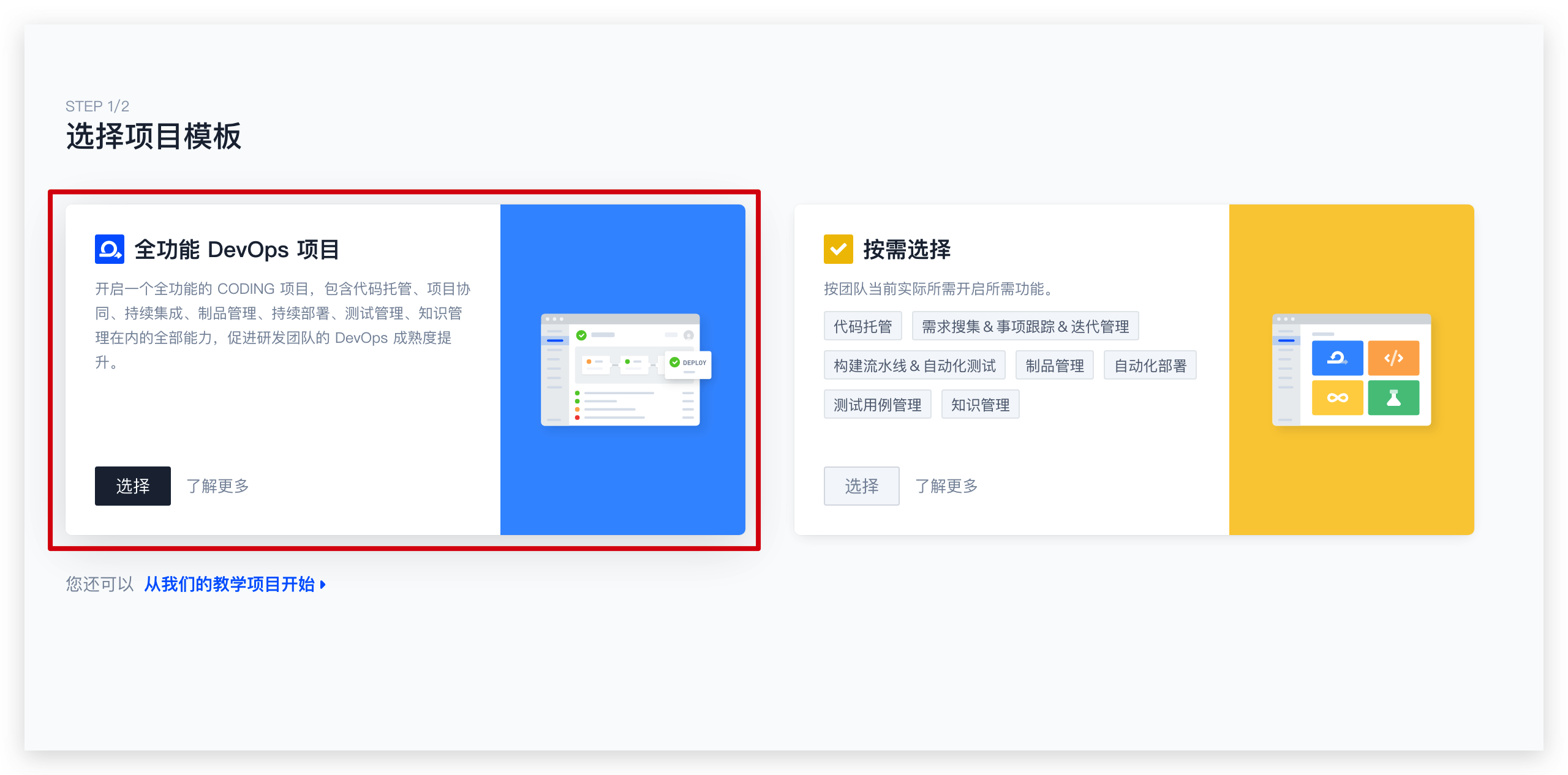Click the blue pipeline tile in yellow illustration

1337,358
